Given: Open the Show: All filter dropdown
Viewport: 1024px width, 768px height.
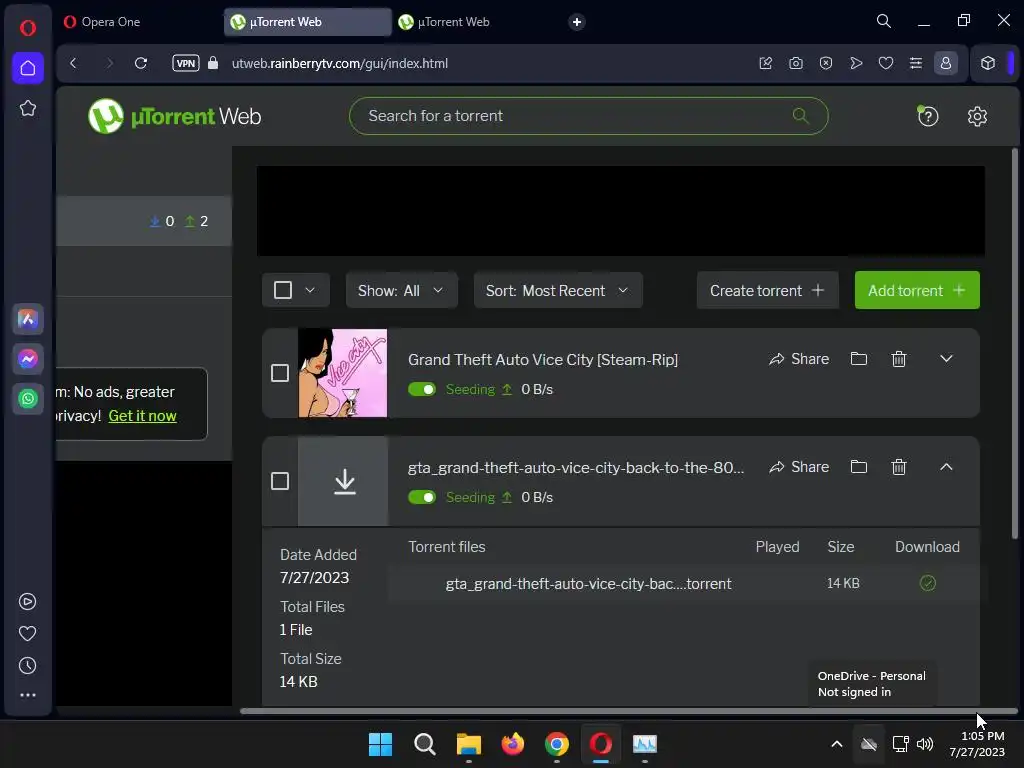Looking at the screenshot, I should [401, 291].
